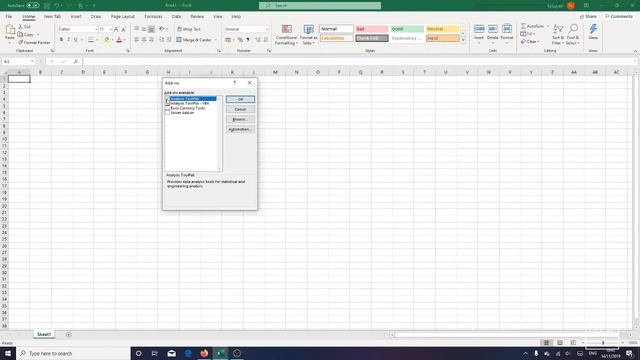The width and height of the screenshot is (640, 360).
Task: Click the Comments button
Action: click(x=619, y=17)
